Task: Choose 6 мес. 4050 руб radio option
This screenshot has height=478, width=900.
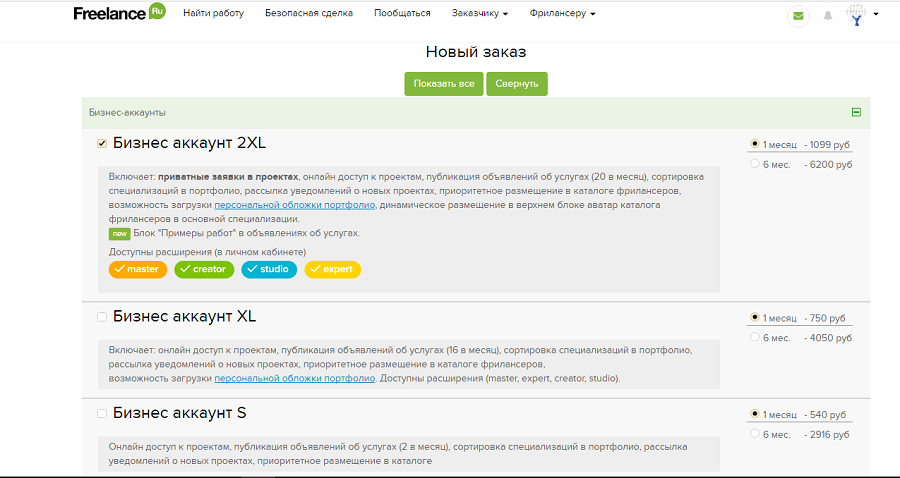Action: click(755, 338)
